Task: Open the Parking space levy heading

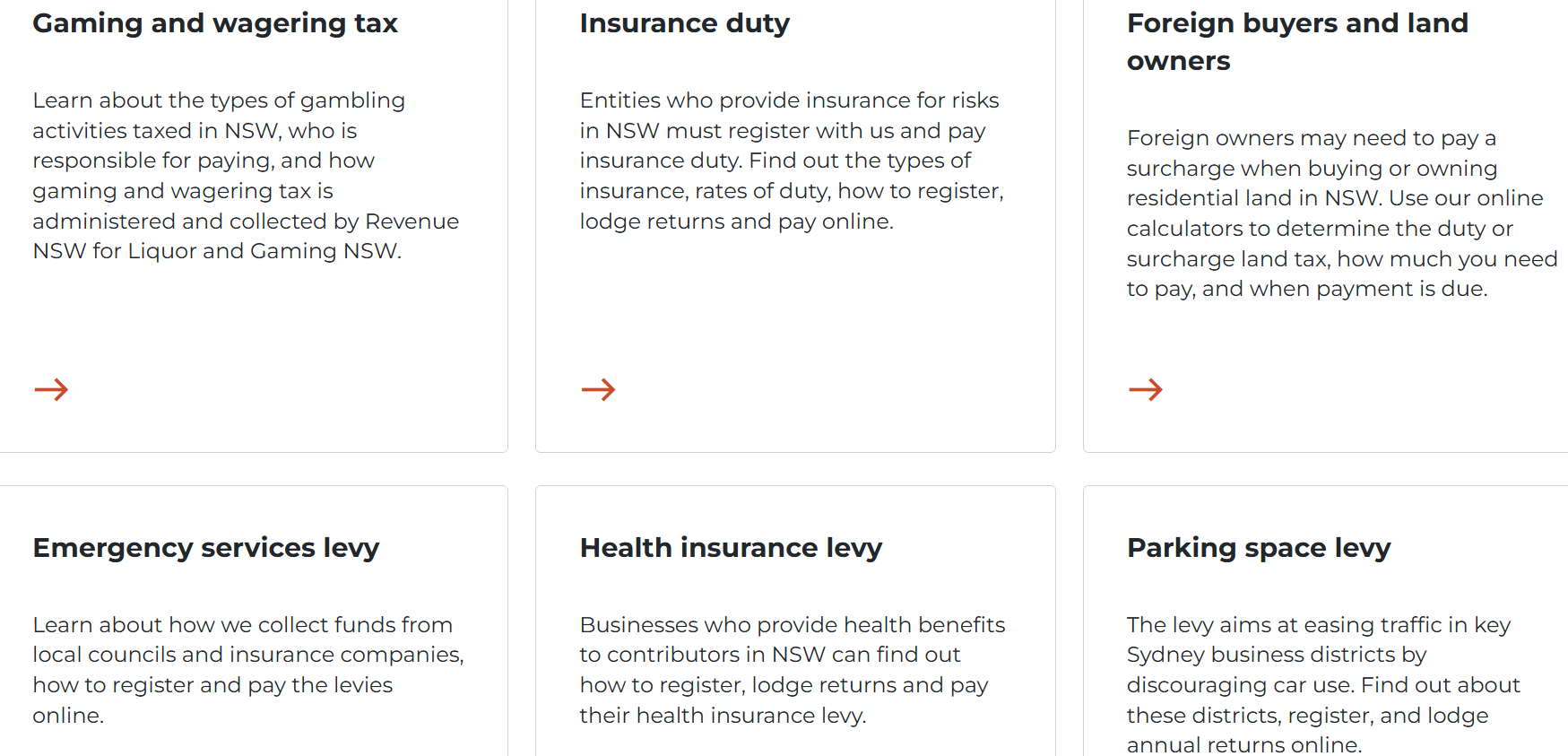Action: (x=1259, y=547)
